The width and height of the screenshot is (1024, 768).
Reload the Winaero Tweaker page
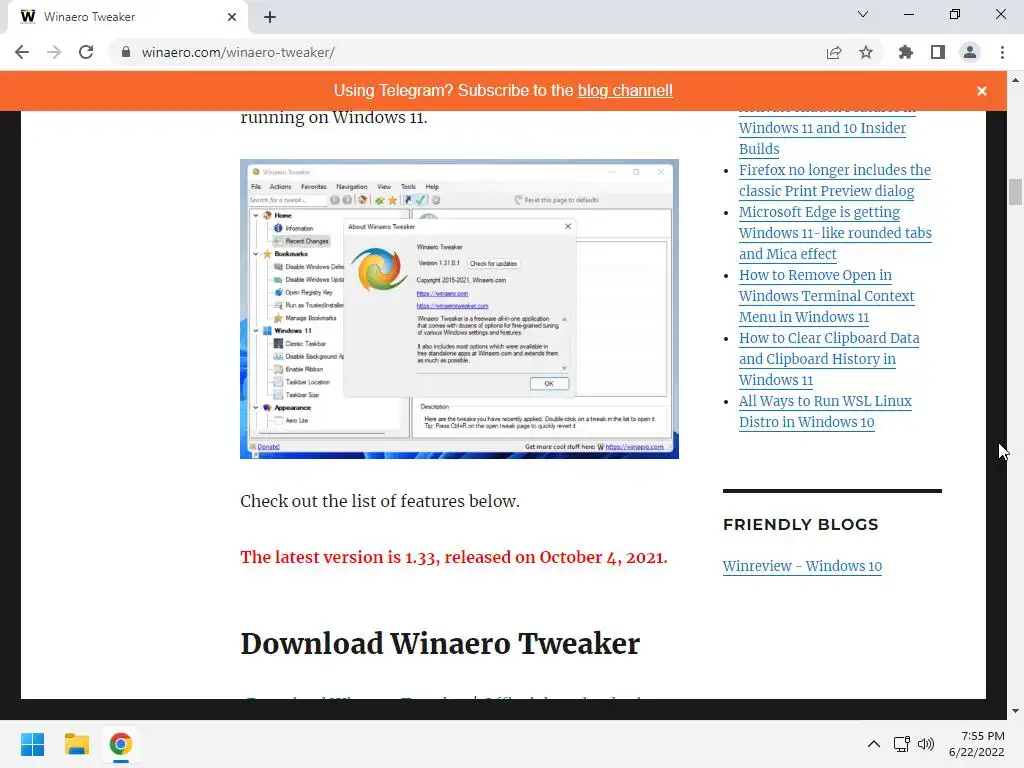pos(86,52)
